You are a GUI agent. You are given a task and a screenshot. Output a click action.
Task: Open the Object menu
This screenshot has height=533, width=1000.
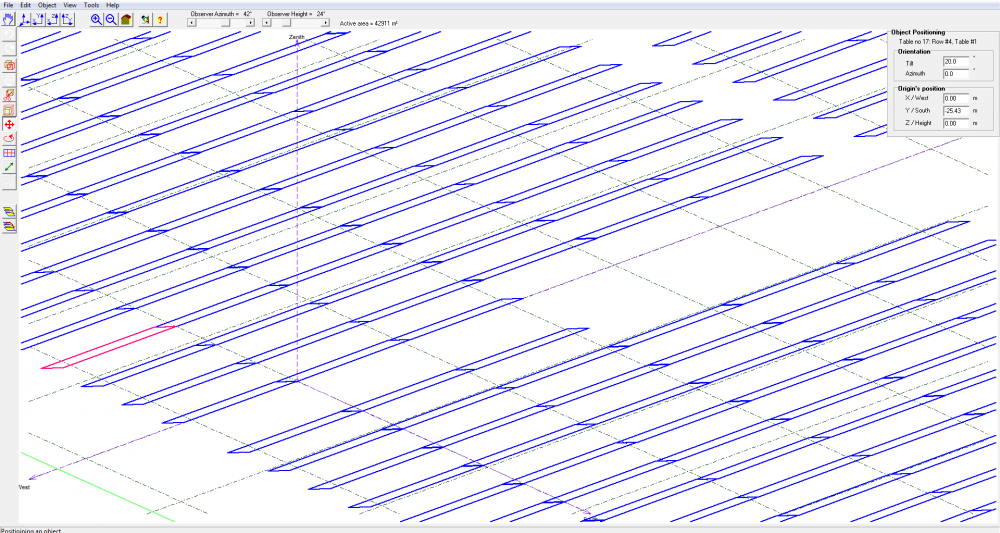pos(47,5)
